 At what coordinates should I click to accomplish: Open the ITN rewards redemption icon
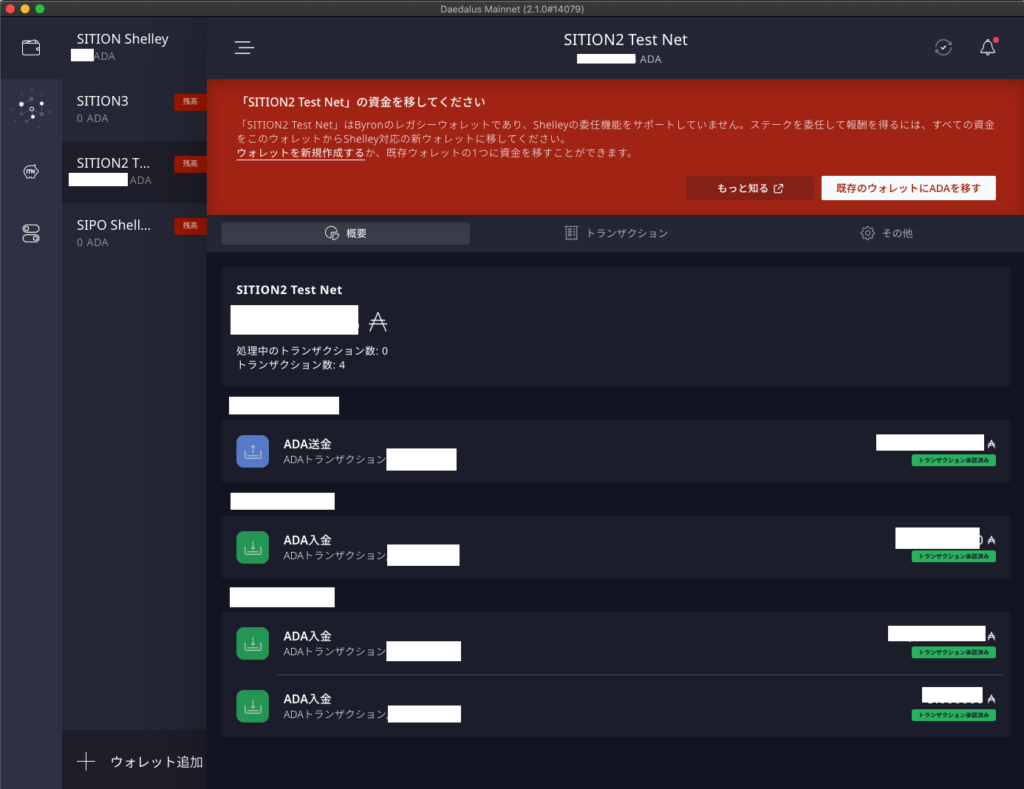click(x=31, y=171)
